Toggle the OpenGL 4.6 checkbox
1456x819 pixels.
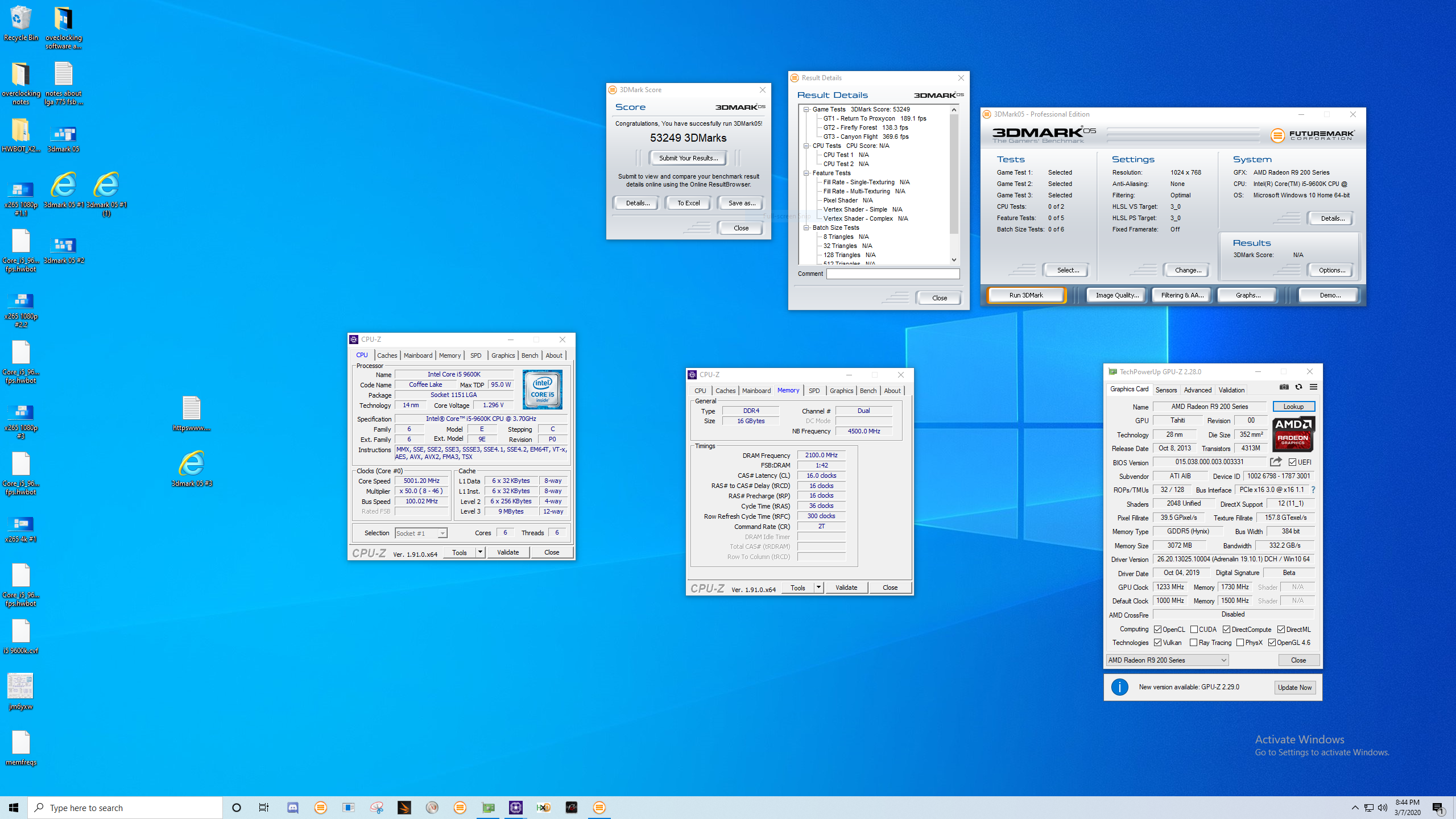[1272, 643]
